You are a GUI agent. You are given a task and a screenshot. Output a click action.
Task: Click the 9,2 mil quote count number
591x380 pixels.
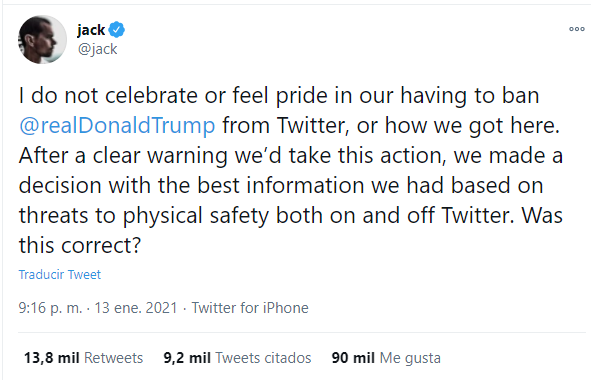187,357
